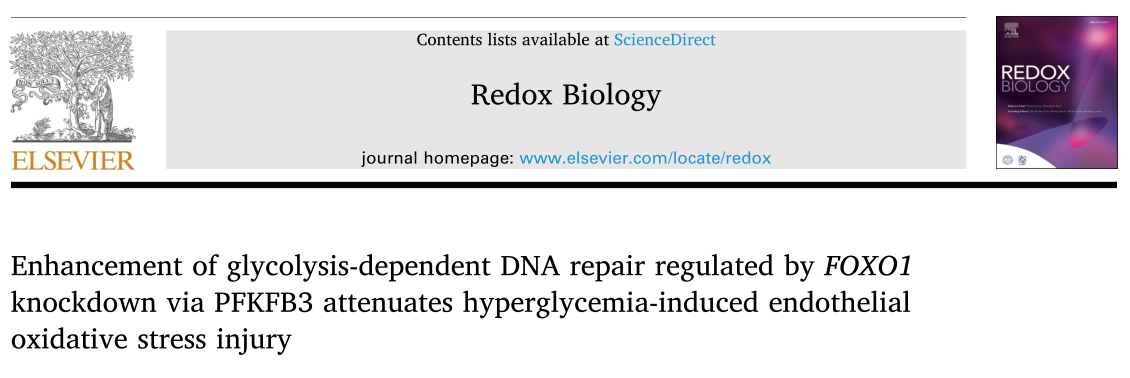Visit www.elsevier.com/locate/redox homepage link
Viewport: 1130px width, 378px height.
pyautogui.click(x=645, y=158)
